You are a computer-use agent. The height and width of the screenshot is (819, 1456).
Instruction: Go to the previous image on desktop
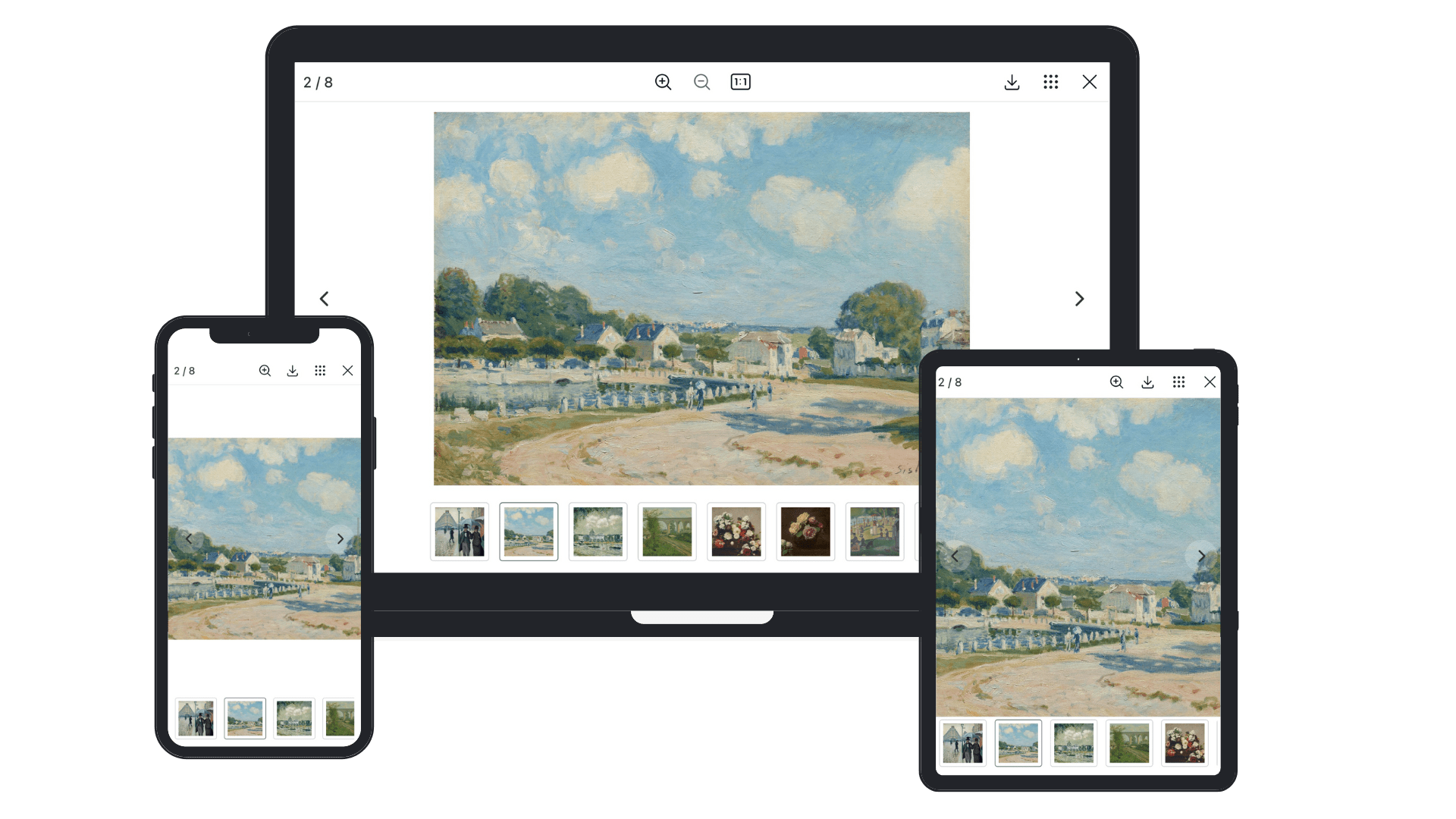click(x=324, y=299)
